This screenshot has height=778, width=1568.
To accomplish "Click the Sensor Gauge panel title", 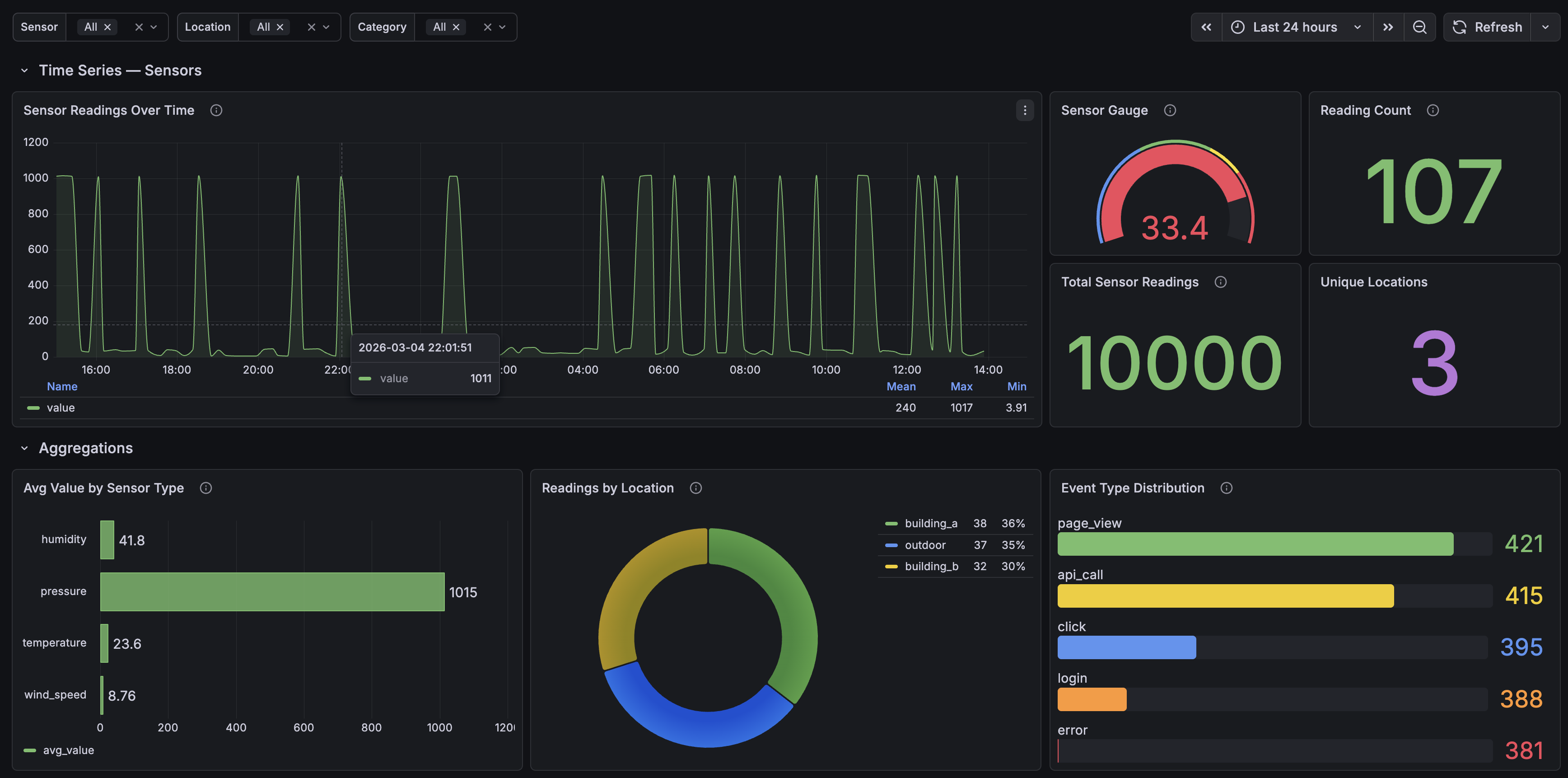I will tap(1104, 110).
